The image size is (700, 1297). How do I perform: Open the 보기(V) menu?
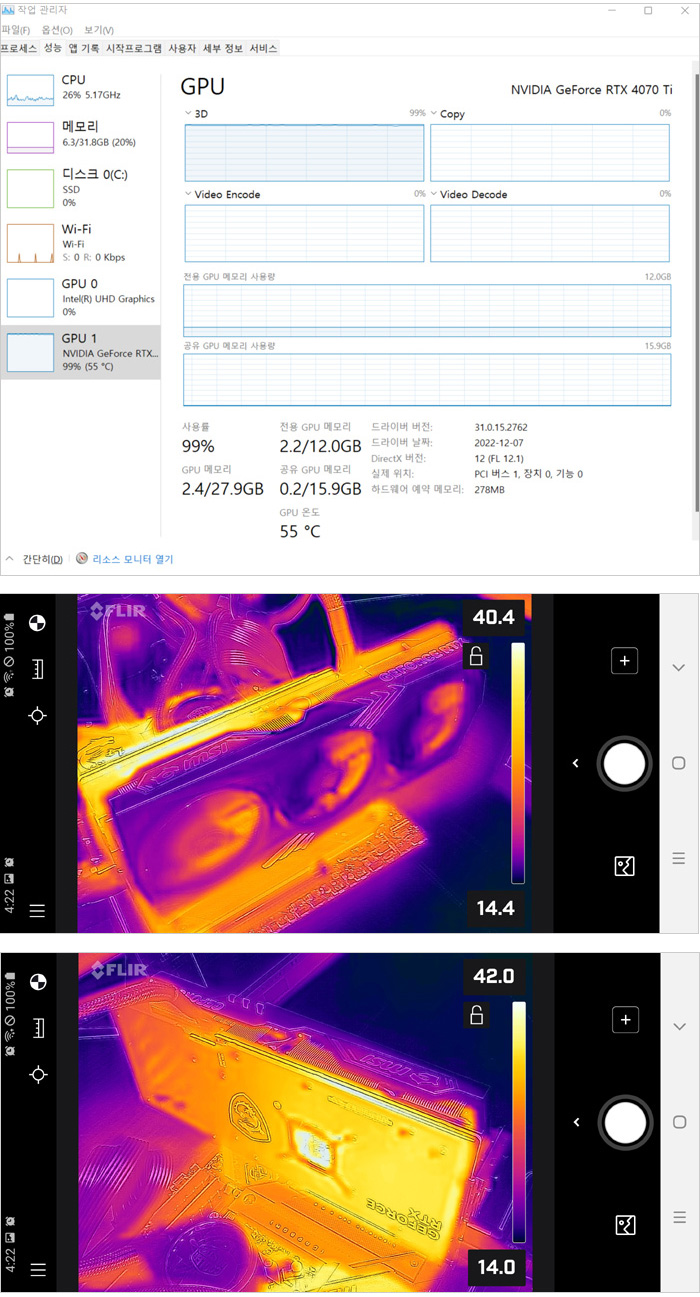pos(98,30)
